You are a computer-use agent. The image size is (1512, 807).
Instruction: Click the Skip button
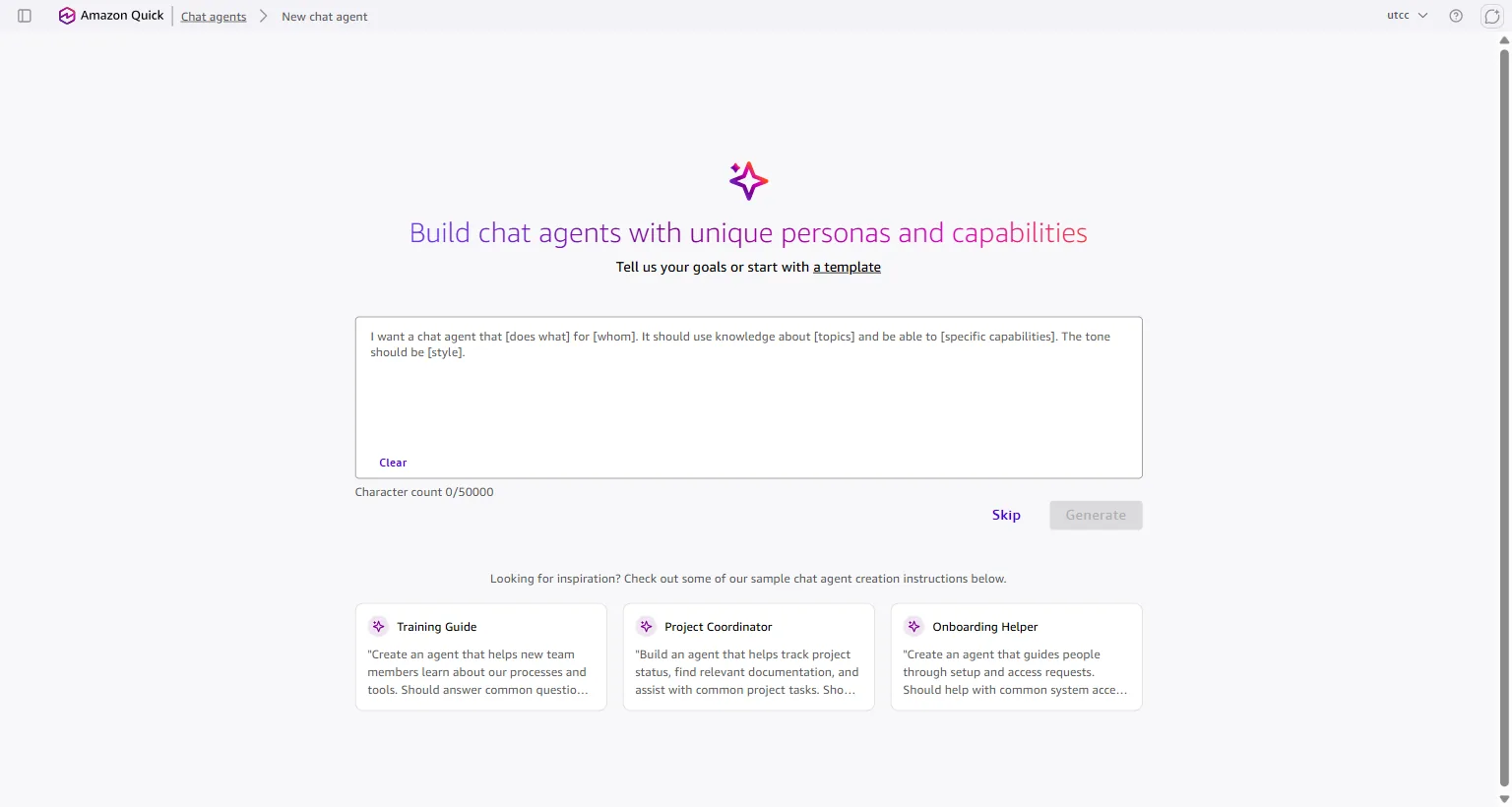point(1006,515)
